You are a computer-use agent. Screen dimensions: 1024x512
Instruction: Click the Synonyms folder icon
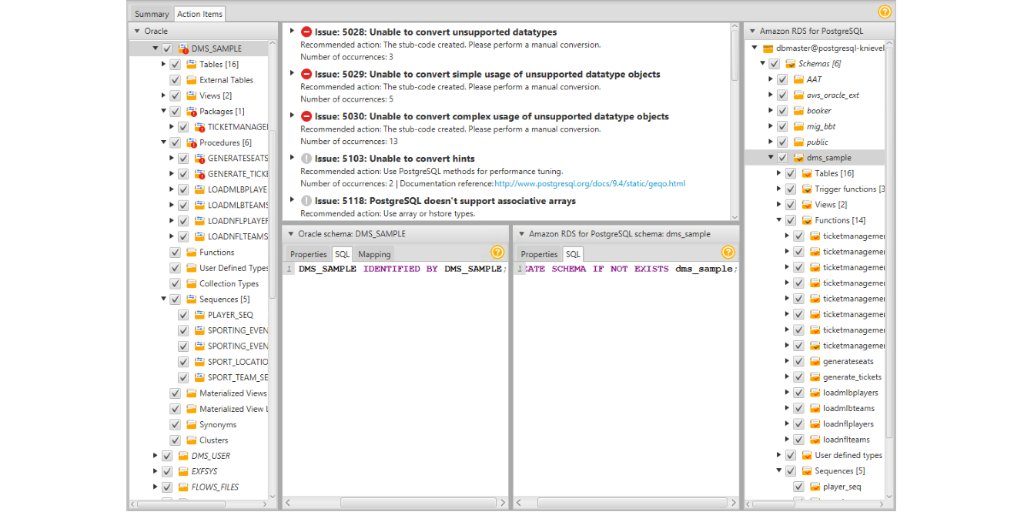coord(191,424)
